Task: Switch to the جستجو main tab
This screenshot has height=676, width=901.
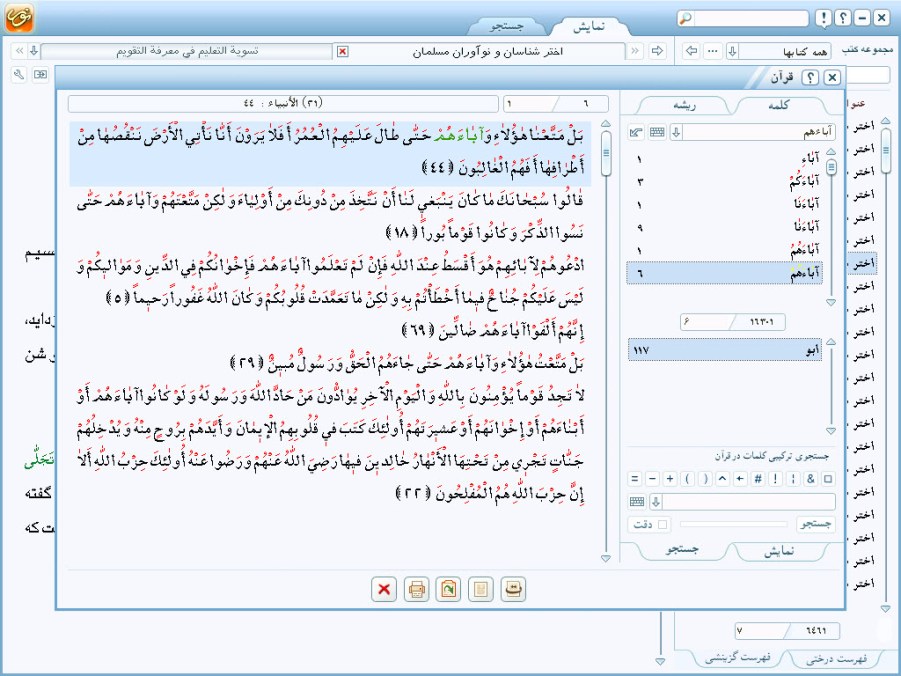Action: 507,26
